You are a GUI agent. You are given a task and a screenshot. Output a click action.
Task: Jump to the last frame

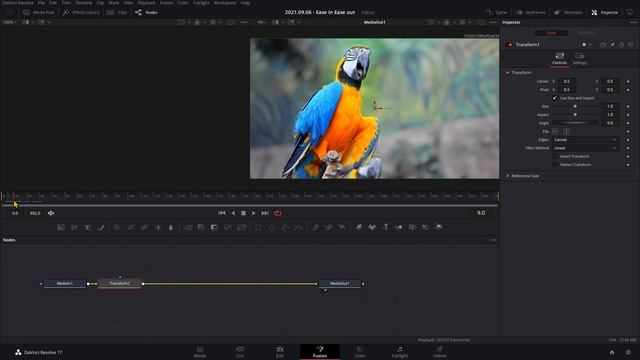(265, 213)
